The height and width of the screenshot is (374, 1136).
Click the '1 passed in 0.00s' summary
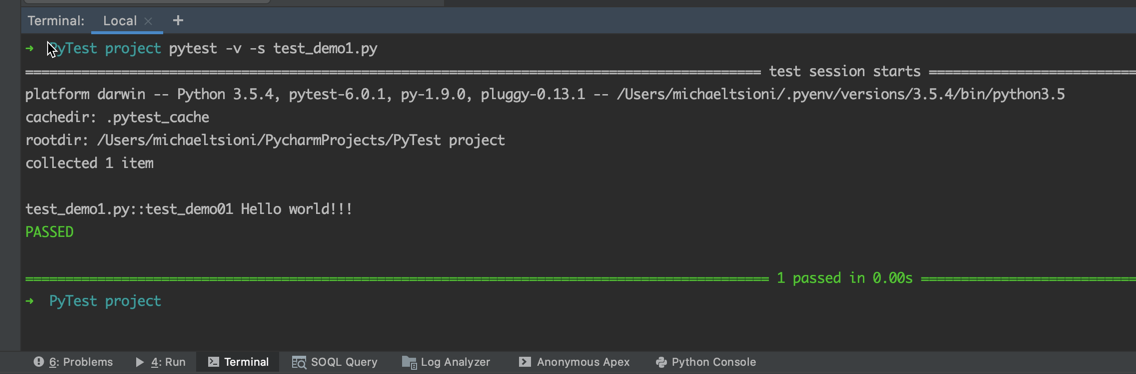tap(844, 278)
